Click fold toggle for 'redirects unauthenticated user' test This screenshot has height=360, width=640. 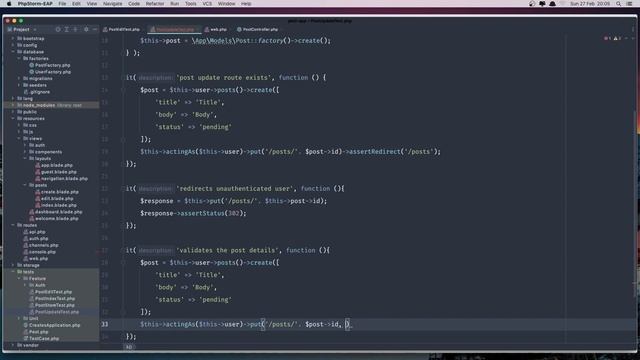coord(123,189)
